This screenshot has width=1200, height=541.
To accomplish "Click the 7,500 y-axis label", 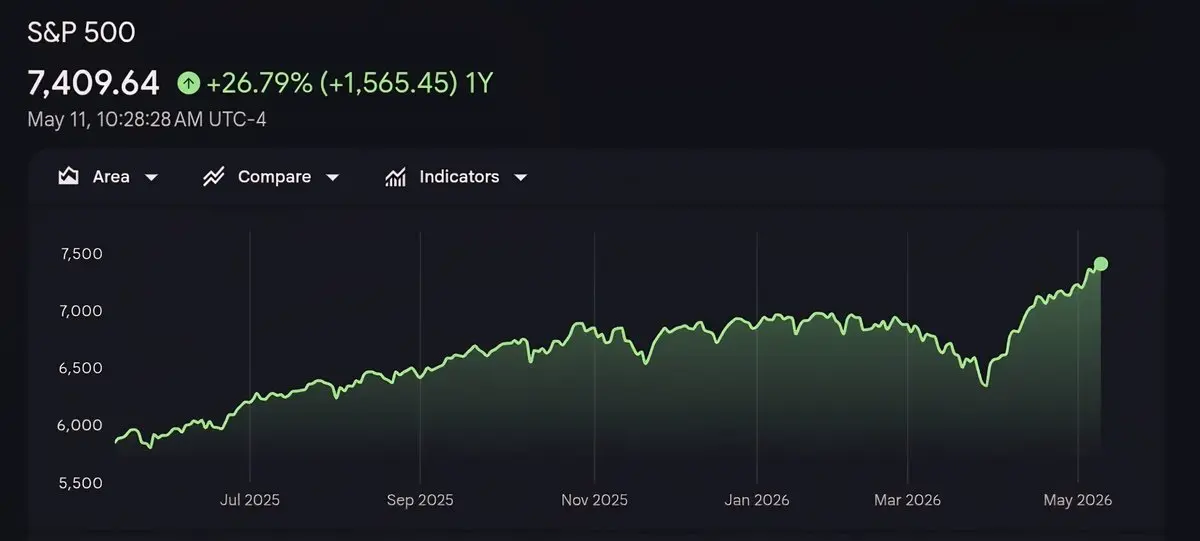I will point(82,254).
